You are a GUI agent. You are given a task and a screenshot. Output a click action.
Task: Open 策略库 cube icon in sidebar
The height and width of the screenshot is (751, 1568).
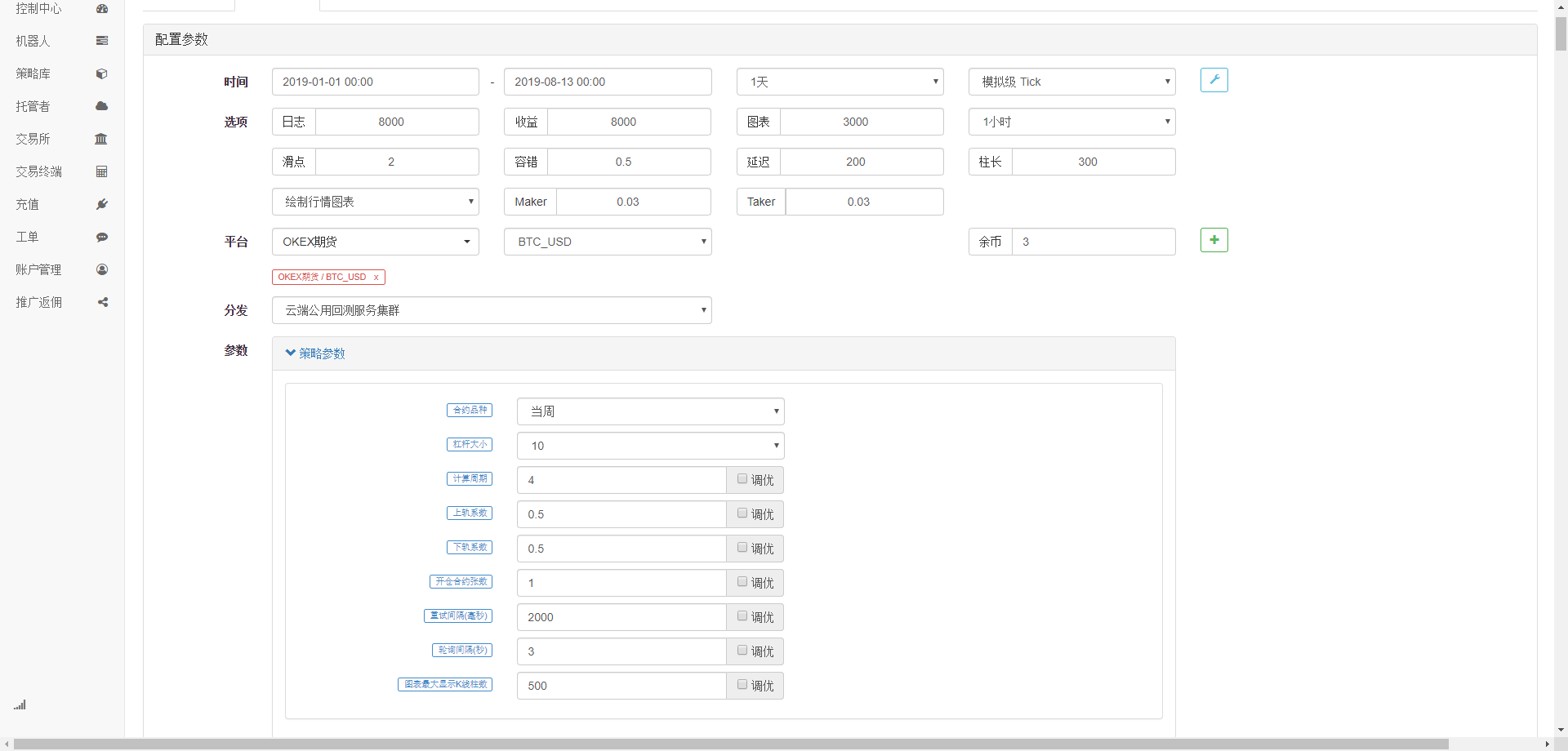pyautogui.click(x=102, y=73)
